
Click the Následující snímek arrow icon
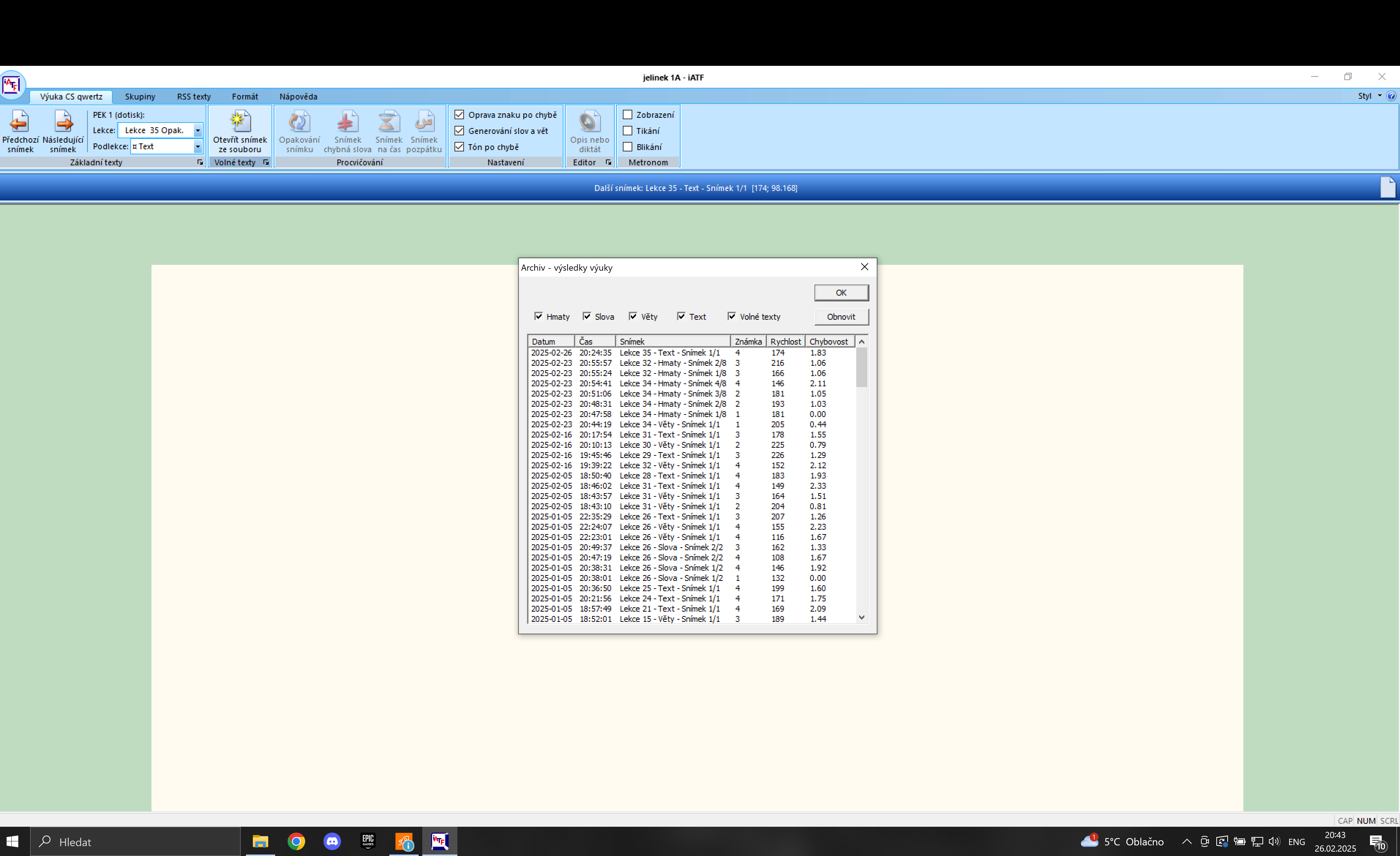[63, 121]
